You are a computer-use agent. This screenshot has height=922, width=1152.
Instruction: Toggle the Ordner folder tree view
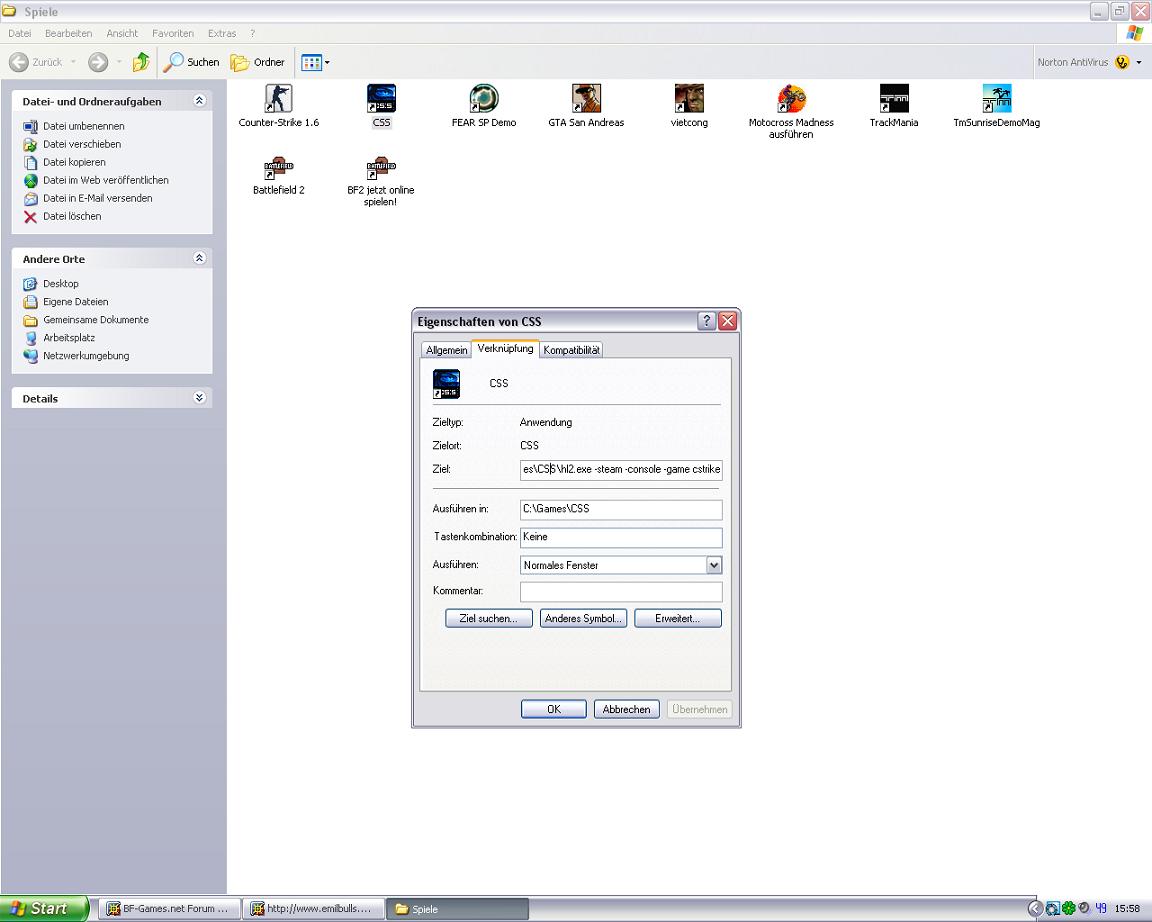pos(258,62)
